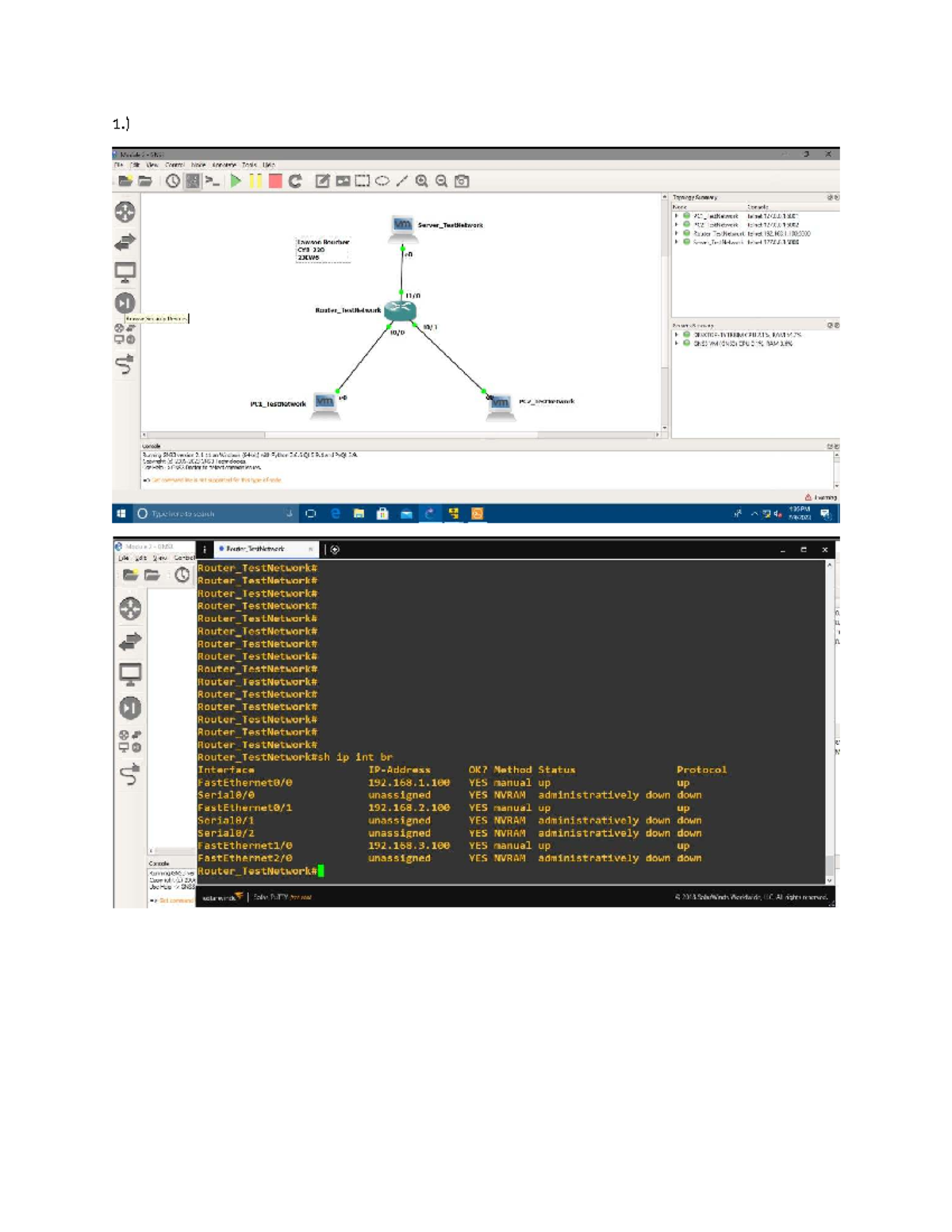Select the Router_TestNetwork router on canvas
This screenshot has height=1232, width=952.
400,310
